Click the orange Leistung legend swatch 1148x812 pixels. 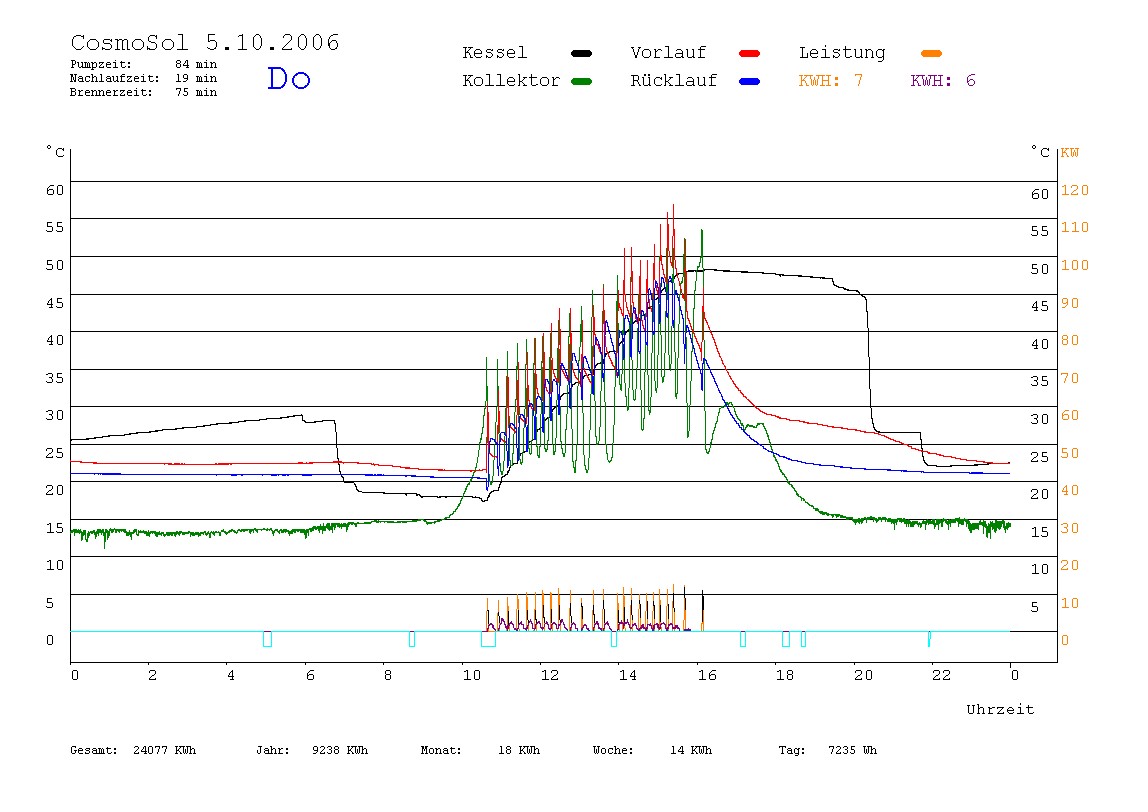click(x=931, y=53)
